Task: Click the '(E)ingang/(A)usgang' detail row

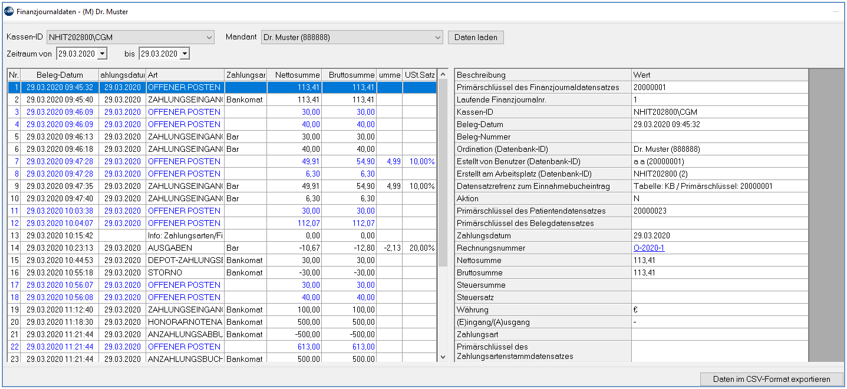Action: 631,322
